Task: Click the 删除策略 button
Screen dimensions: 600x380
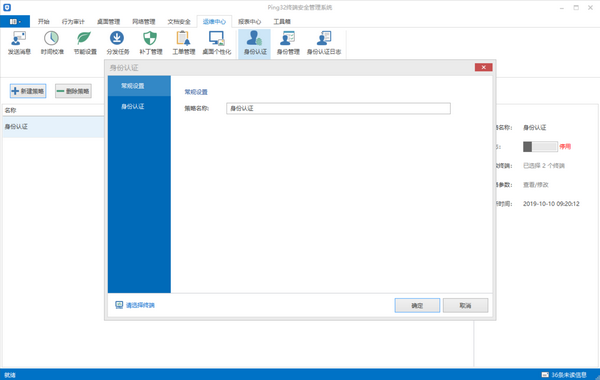Action: point(73,91)
